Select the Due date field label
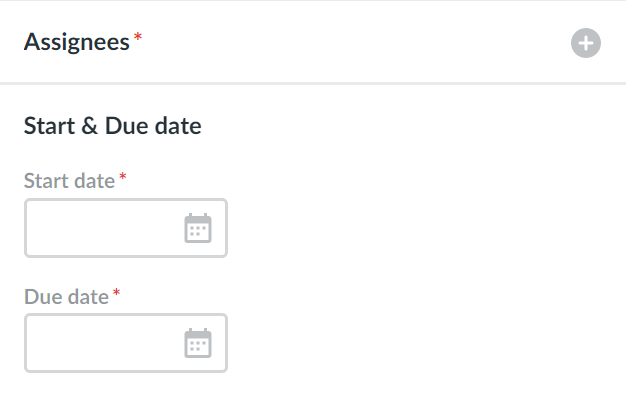Screen dimensions: 626x397 point(66,297)
